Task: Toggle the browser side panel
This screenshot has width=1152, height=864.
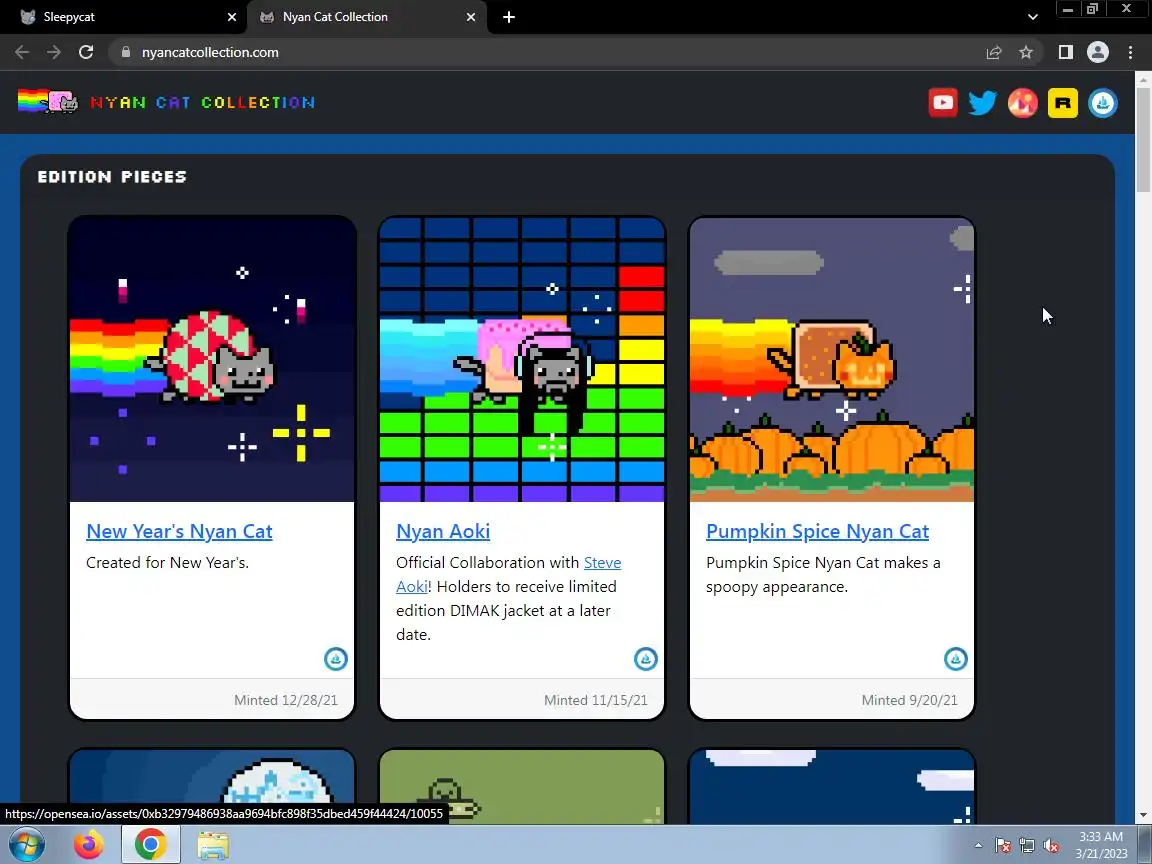Action: [x=1065, y=52]
